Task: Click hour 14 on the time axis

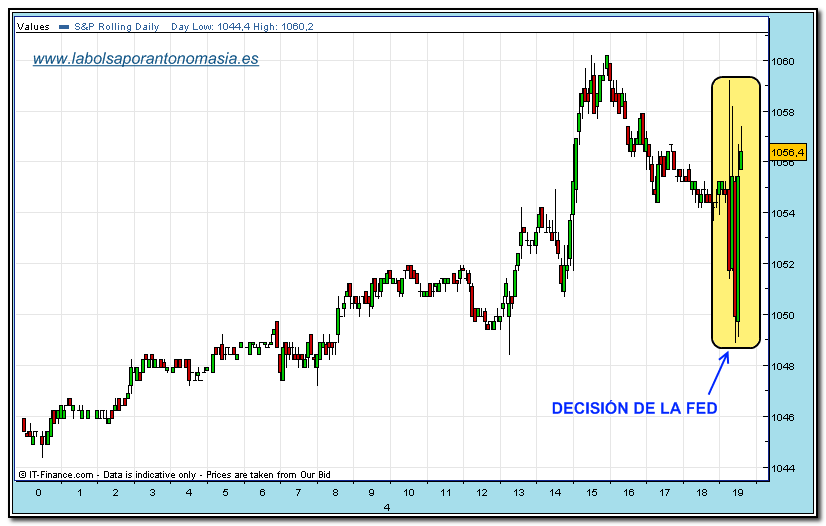Action: 555,493
